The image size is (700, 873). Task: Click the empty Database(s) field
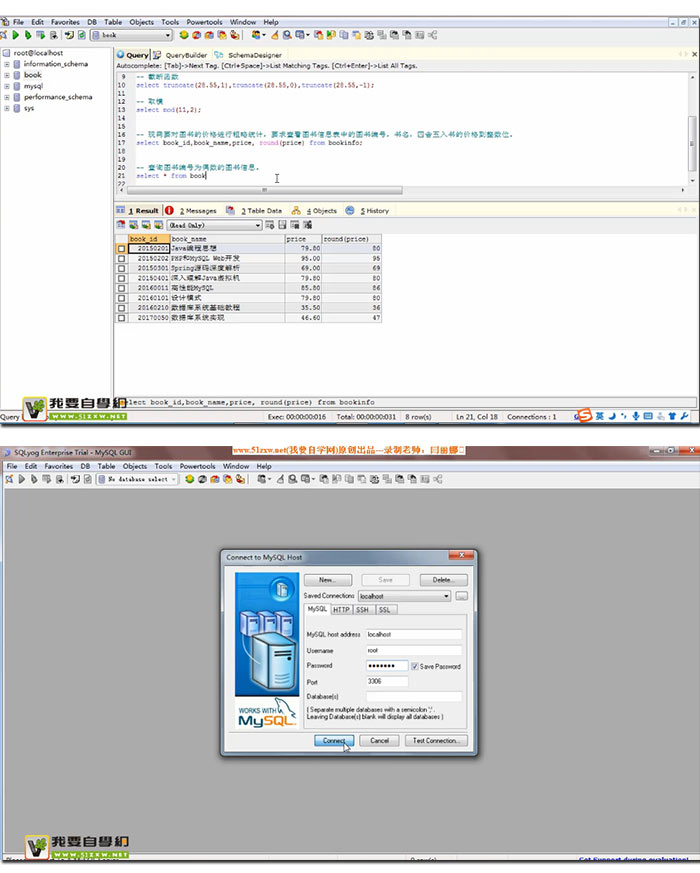coord(414,697)
